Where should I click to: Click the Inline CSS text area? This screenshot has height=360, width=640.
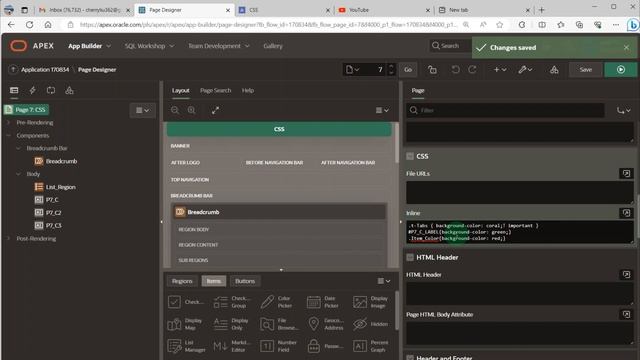520,232
